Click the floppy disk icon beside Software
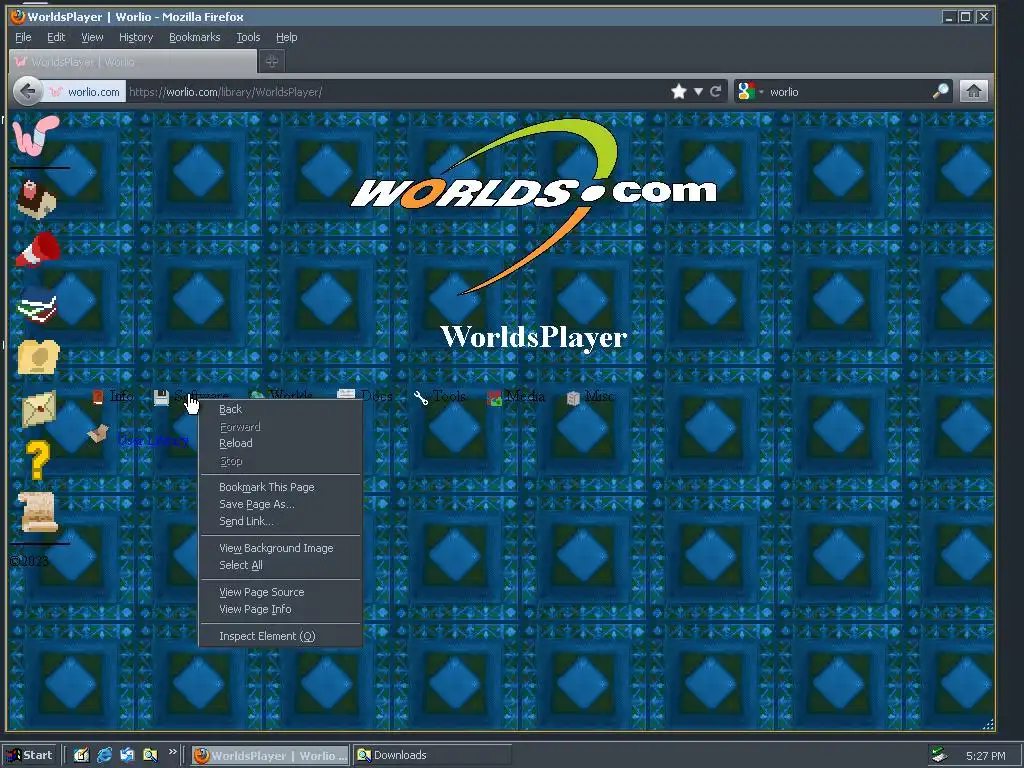Image resolution: width=1024 pixels, height=768 pixels. (161, 397)
